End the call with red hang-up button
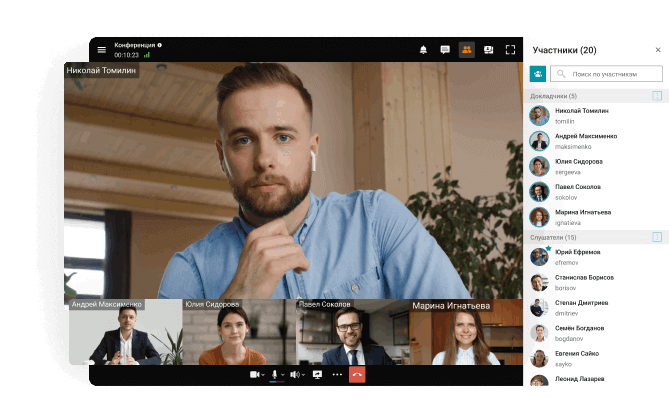Image resolution: width=669 pixels, height=409 pixels. click(x=358, y=374)
